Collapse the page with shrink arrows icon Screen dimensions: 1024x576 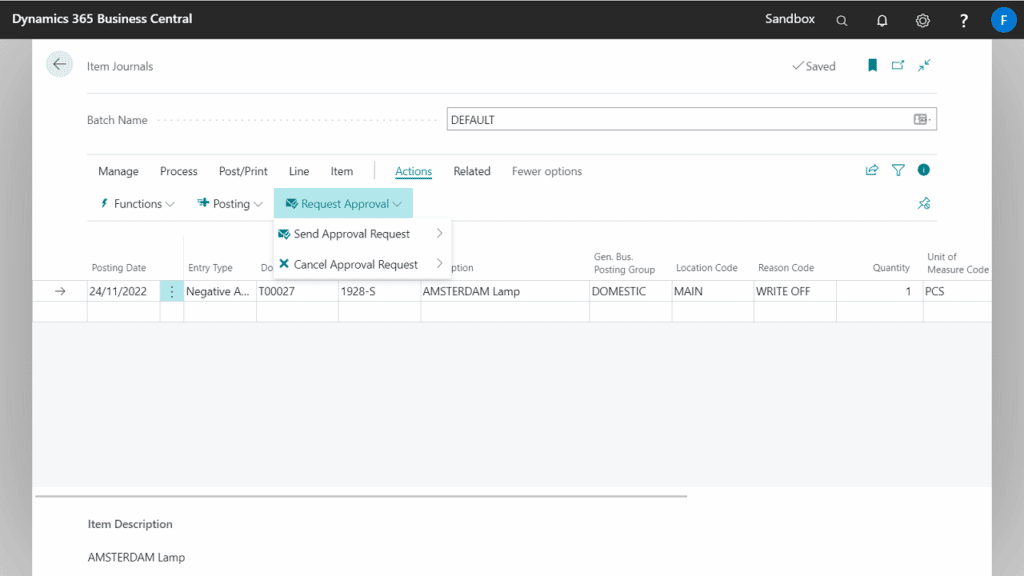924,66
